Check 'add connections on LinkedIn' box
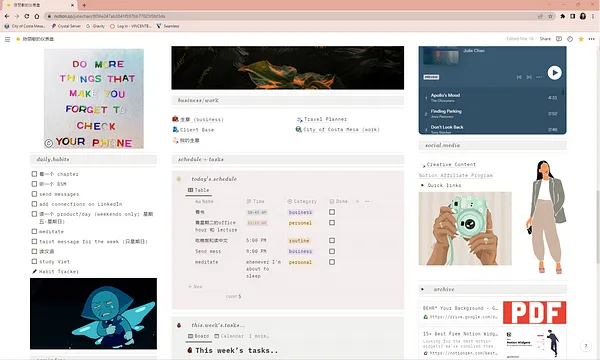The width and height of the screenshot is (600, 360). [34, 204]
